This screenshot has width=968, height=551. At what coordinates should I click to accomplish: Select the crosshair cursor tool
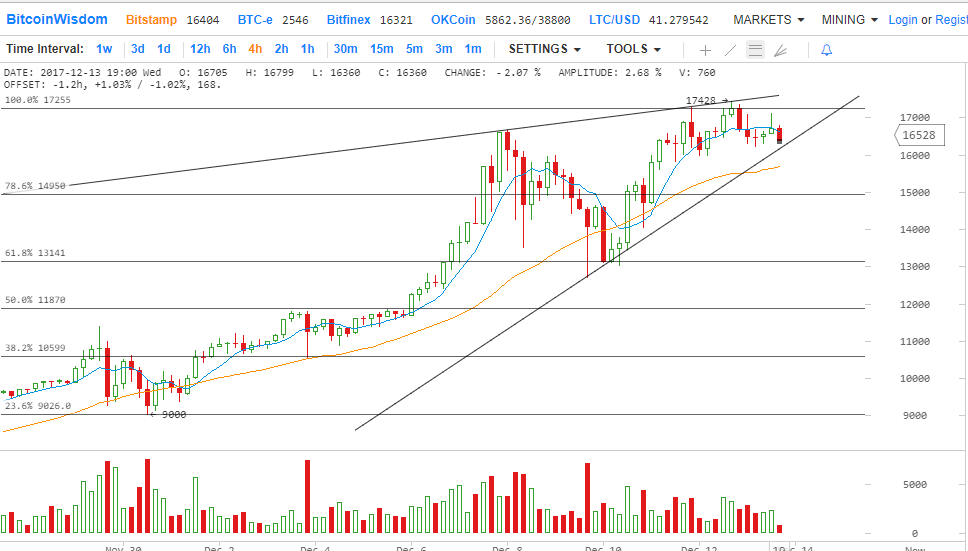[x=705, y=49]
